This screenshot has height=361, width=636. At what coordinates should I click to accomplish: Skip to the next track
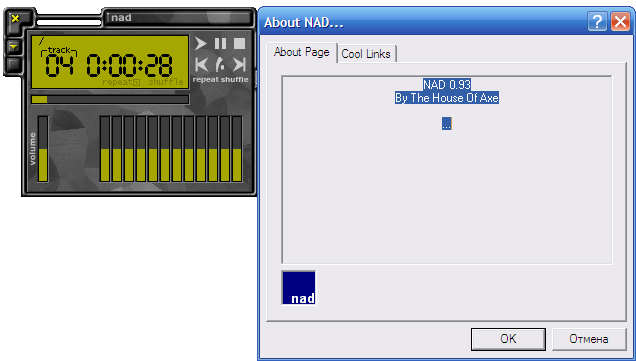coord(240,64)
